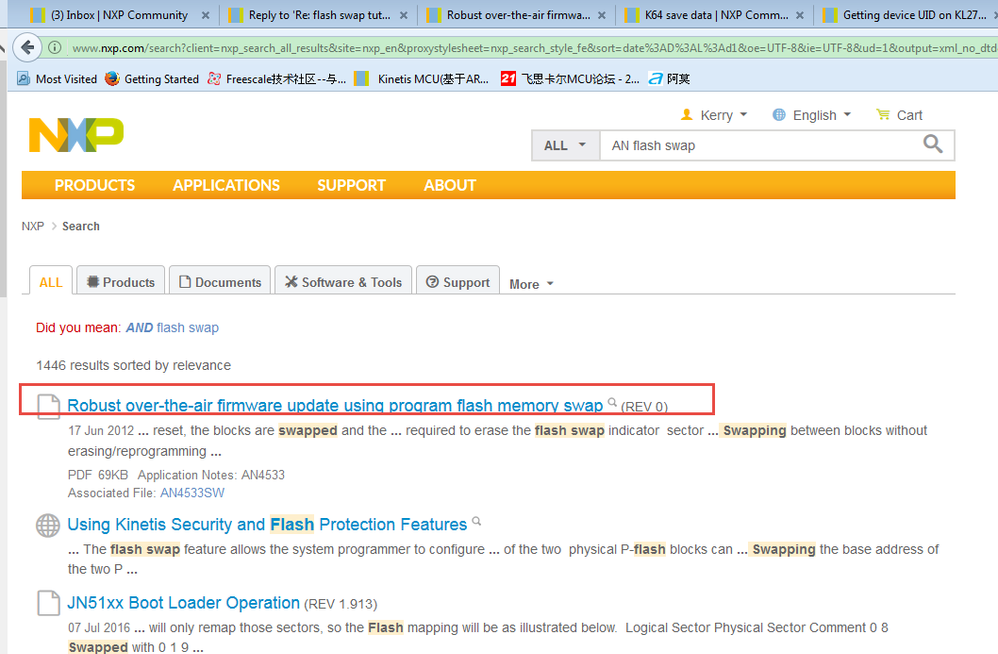Click the browser back arrow button

(26, 47)
